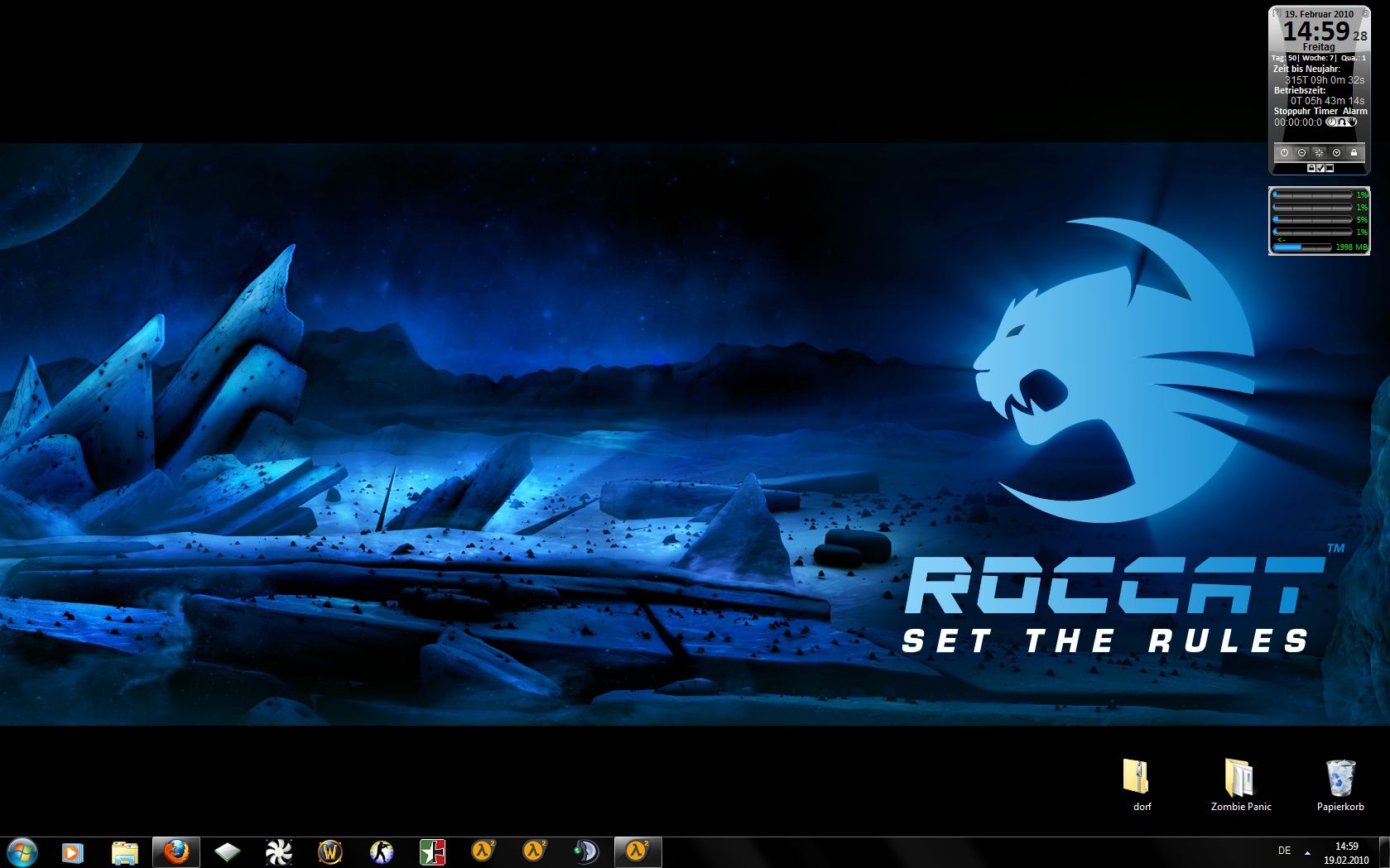The height and width of the screenshot is (868, 1390).
Task: Launch Counter-Strike from the taskbar
Action: tap(382, 851)
